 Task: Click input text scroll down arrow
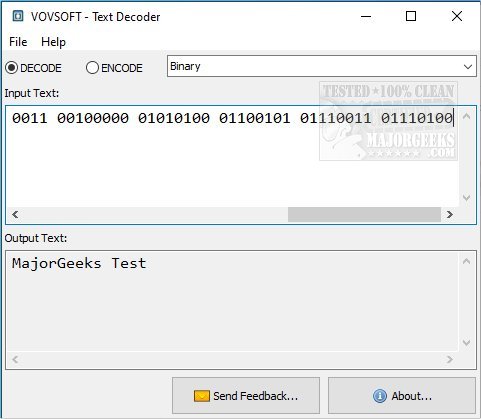467,198
